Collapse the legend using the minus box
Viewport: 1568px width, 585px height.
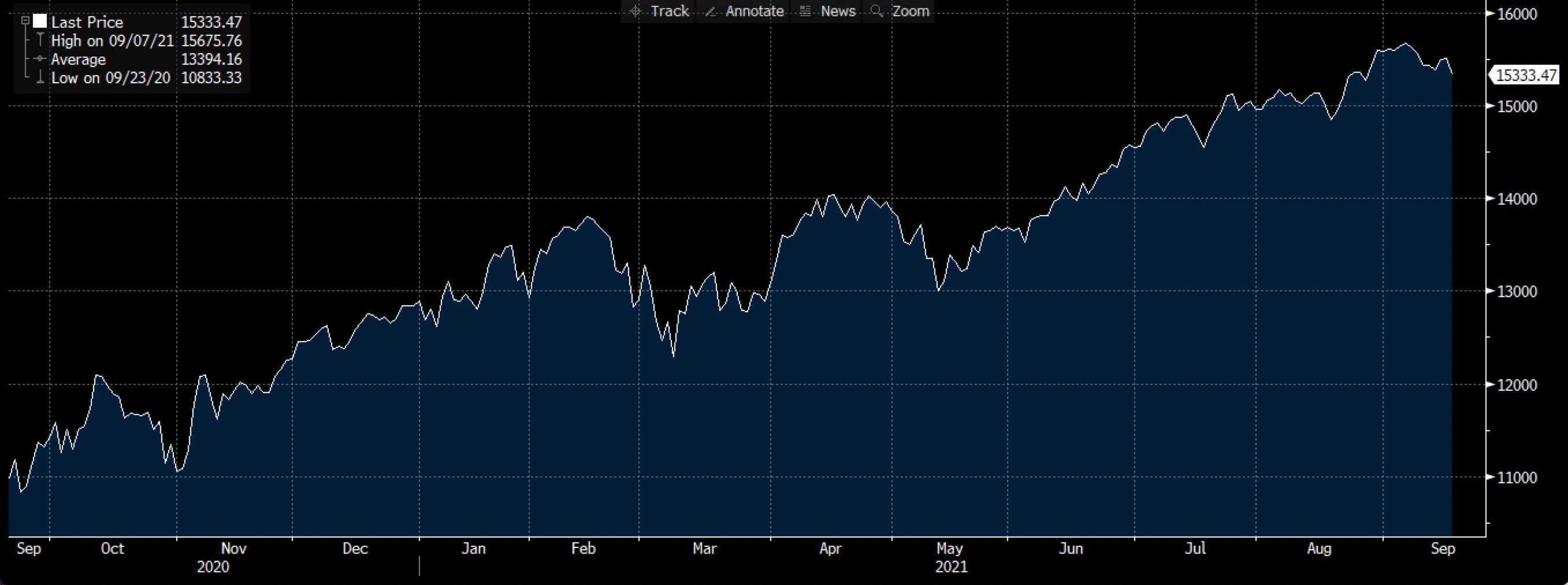click(x=25, y=20)
